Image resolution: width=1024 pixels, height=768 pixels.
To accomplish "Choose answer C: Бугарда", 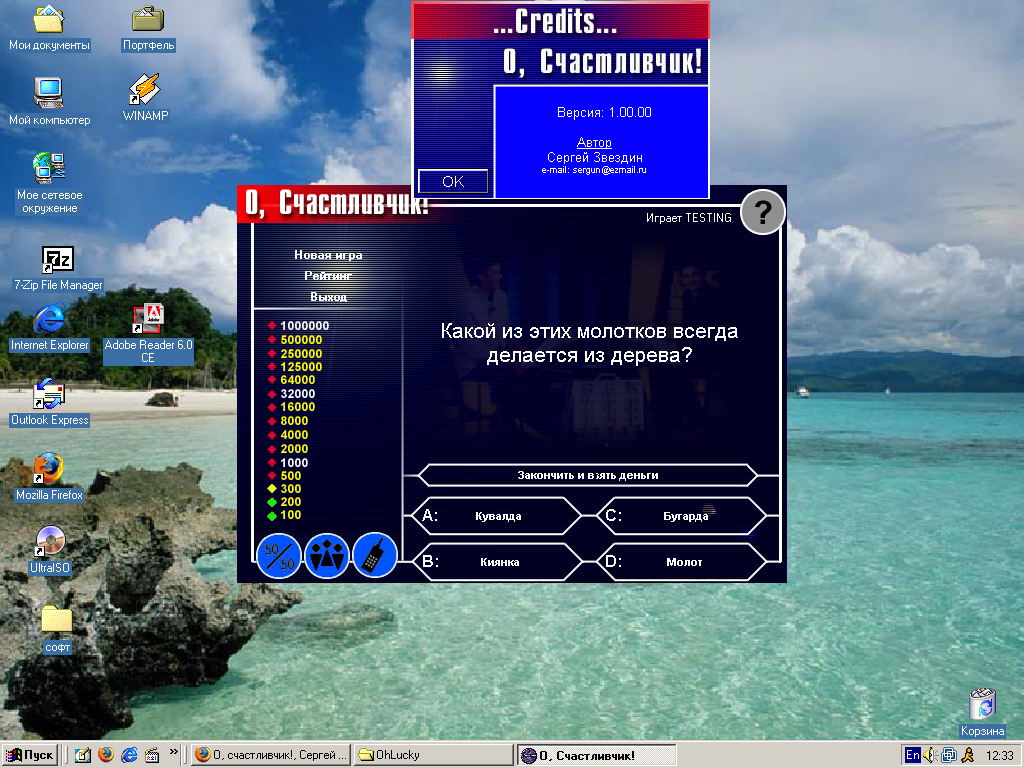I will [x=684, y=516].
